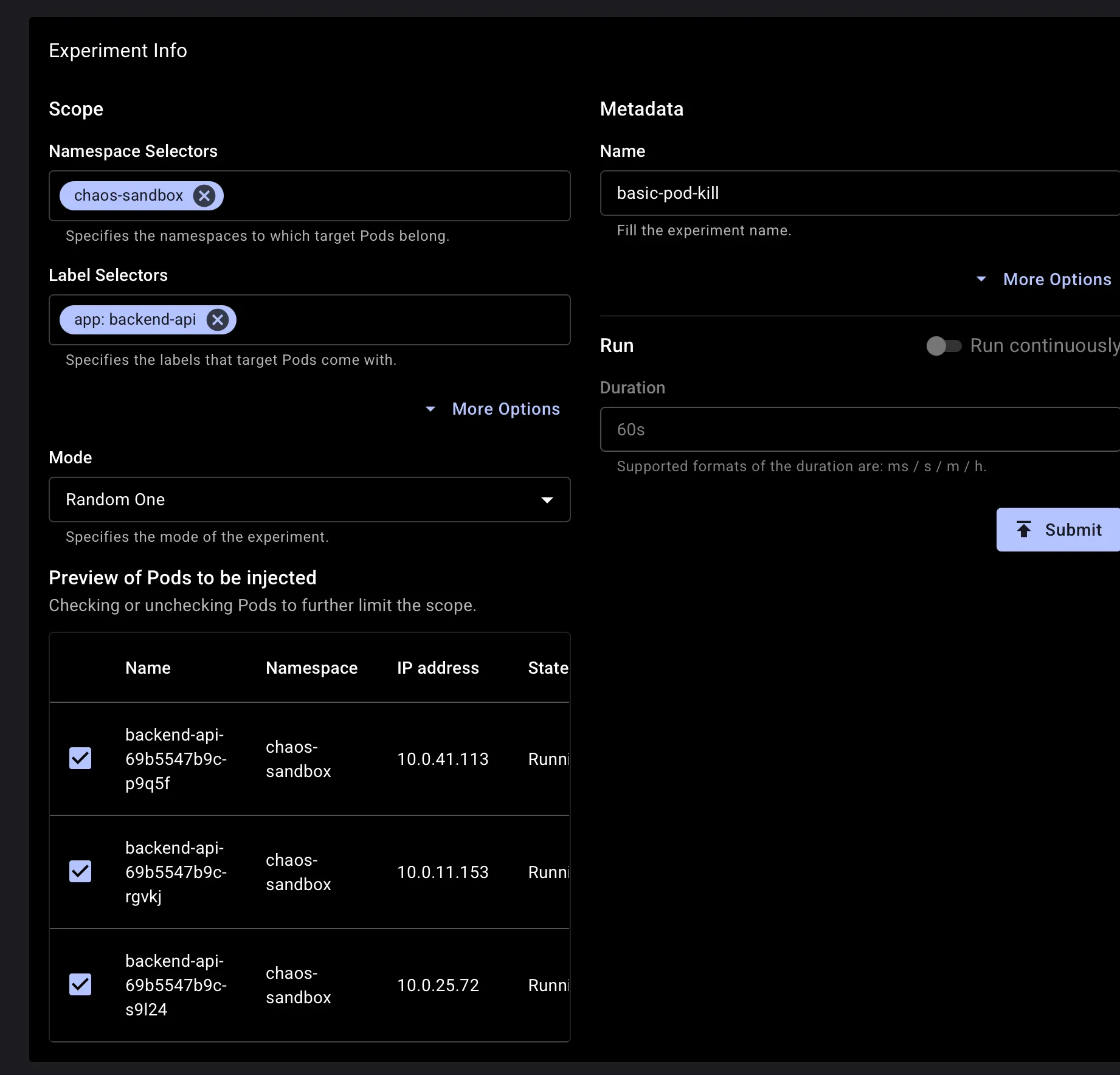Click the Namespace column header

click(311, 668)
